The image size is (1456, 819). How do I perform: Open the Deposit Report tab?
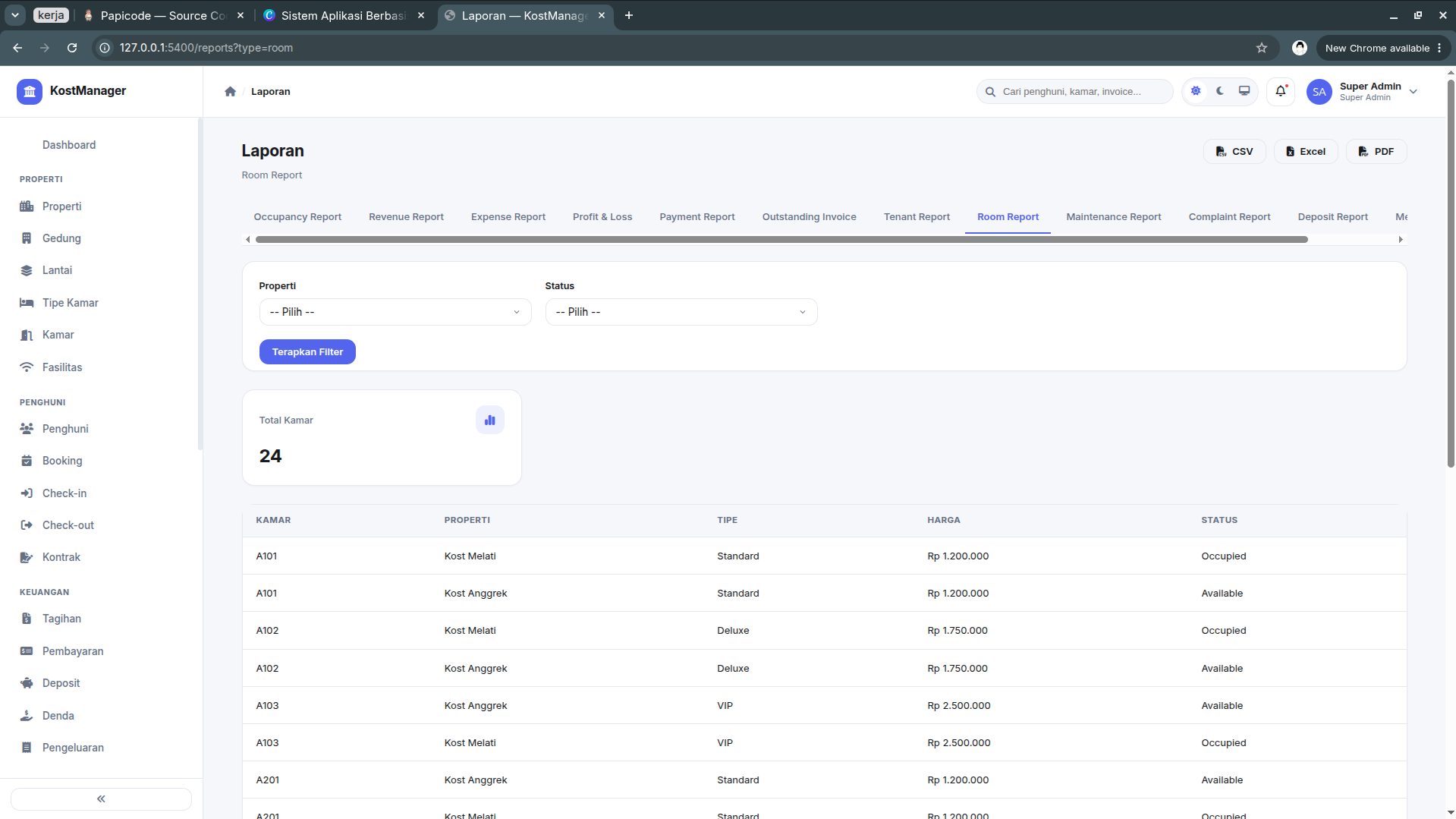(1332, 216)
